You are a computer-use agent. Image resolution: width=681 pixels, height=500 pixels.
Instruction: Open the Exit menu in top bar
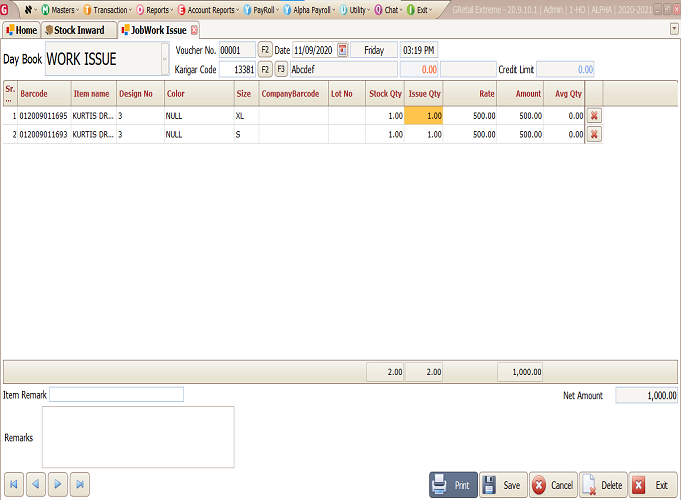point(419,10)
